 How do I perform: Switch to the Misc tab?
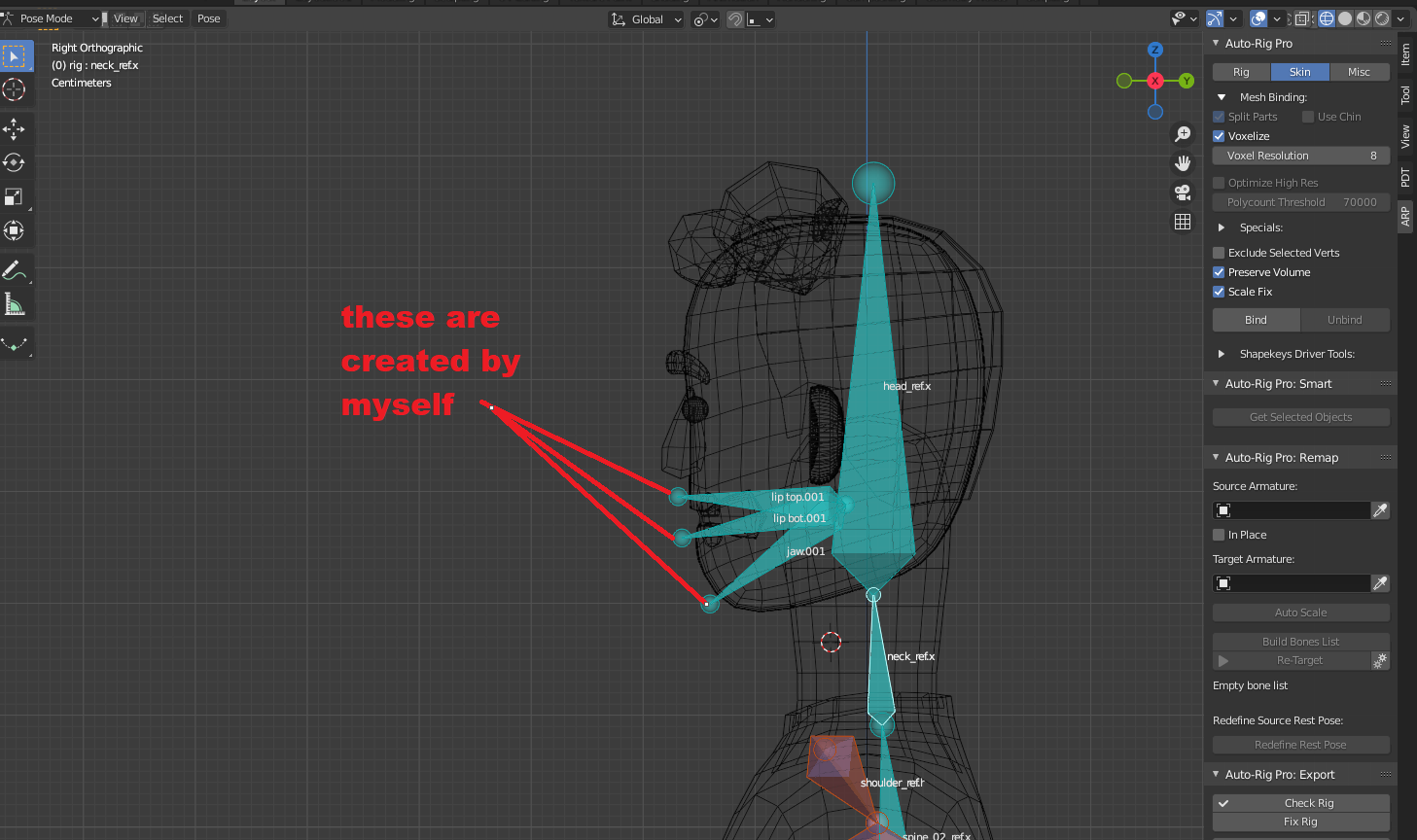point(1360,72)
